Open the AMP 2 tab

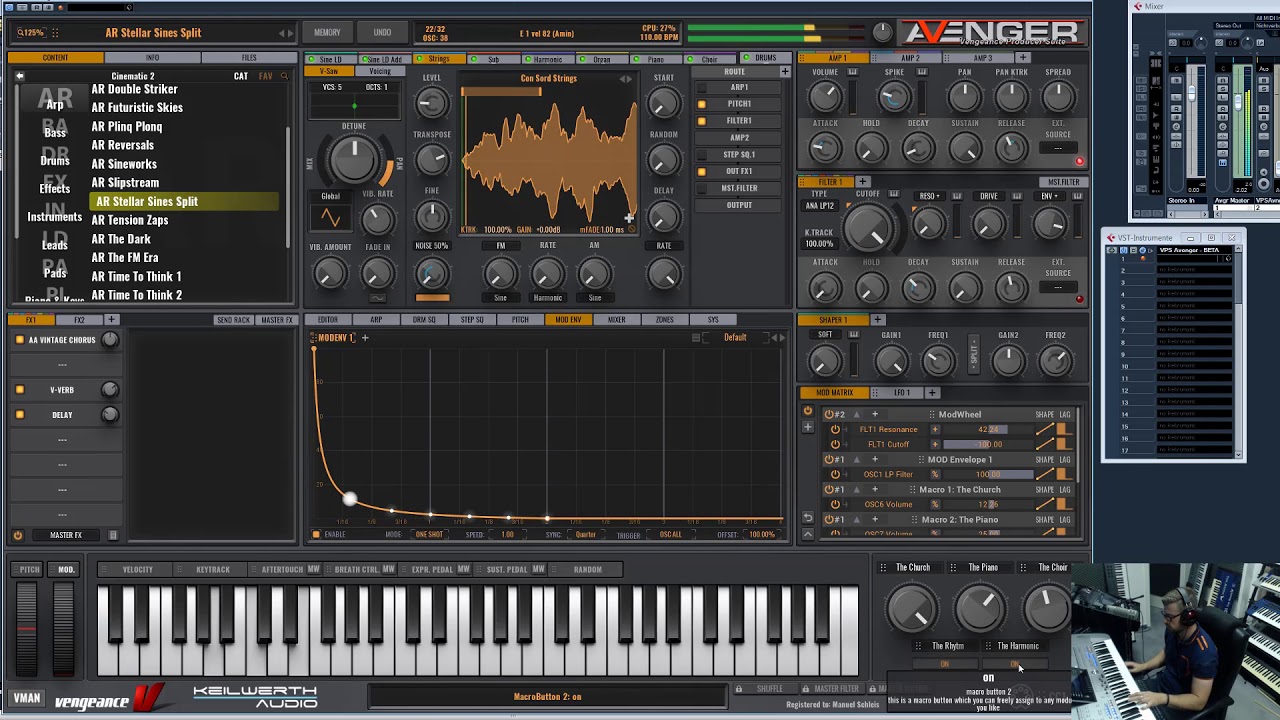tap(910, 58)
